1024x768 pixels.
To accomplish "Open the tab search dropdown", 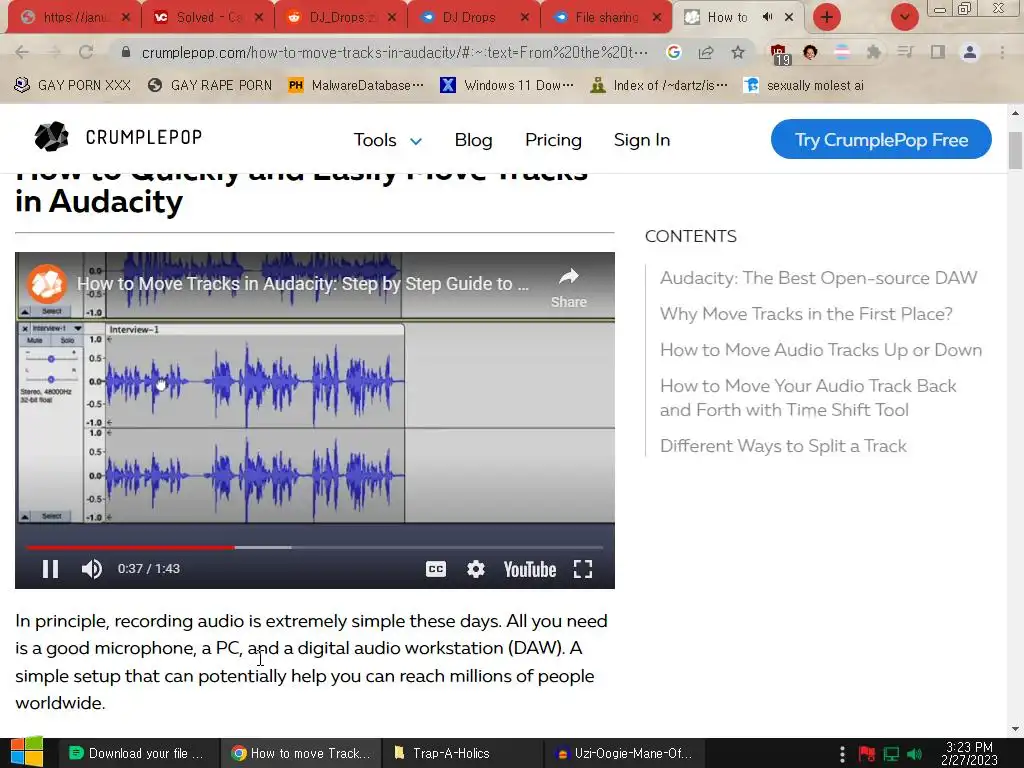I will click(904, 17).
